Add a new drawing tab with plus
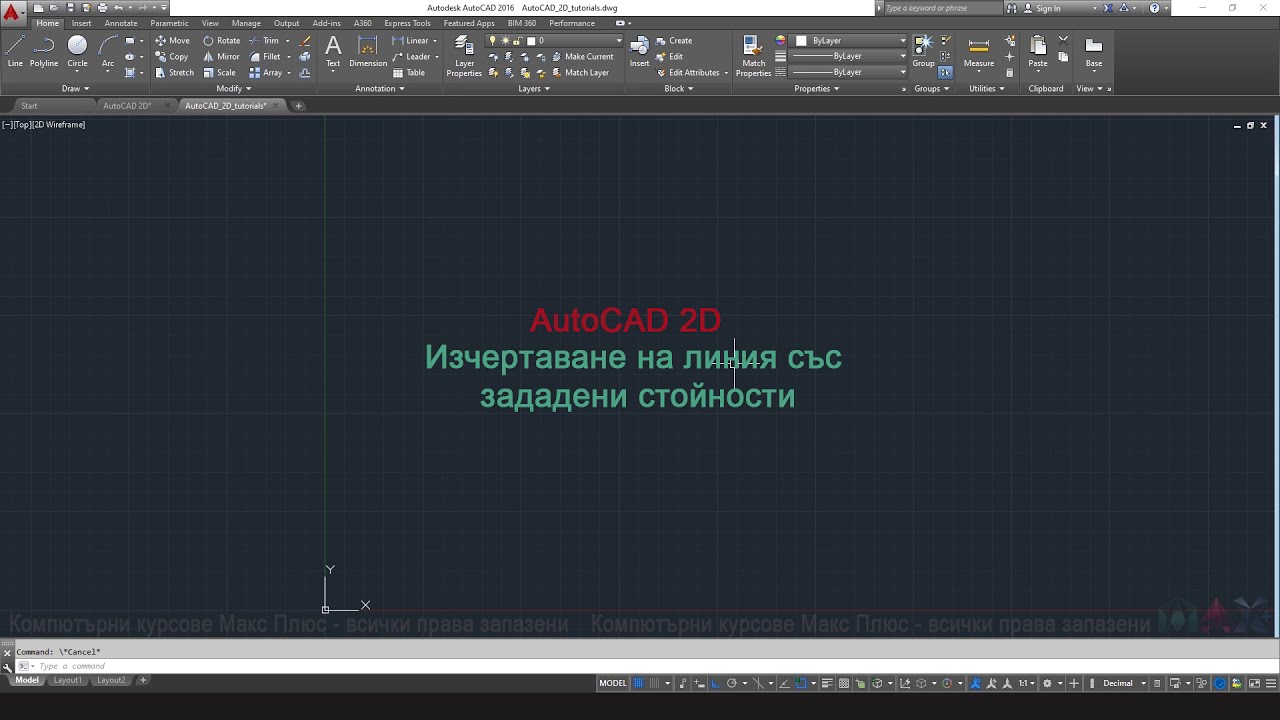Image resolution: width=1280 pixels, height=720 pixels. [298, 105]
